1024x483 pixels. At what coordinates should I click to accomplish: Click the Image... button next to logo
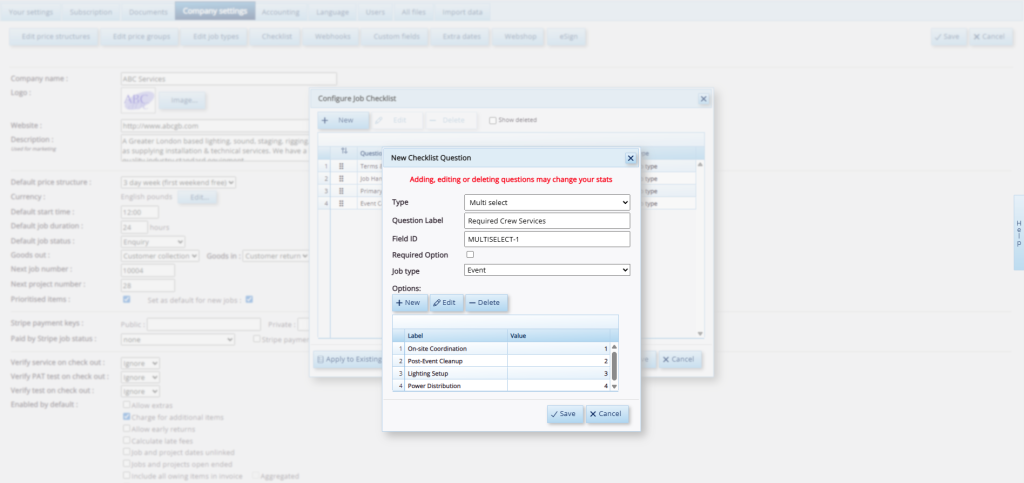(x=182, y=101)
